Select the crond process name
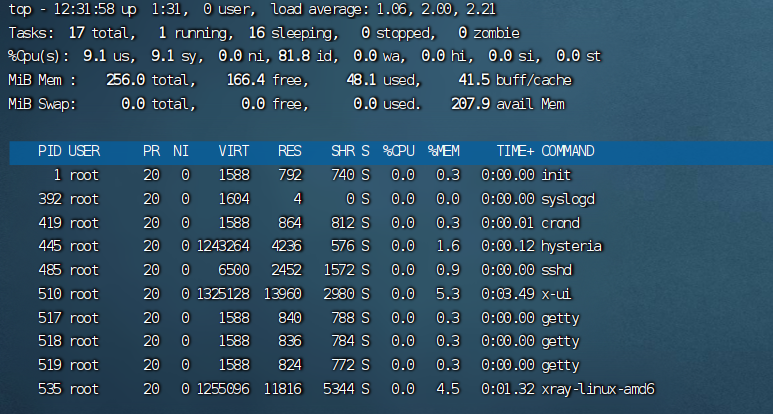This screenshot has width=773, height=414. pyautogui.click(x=561, y=222)
